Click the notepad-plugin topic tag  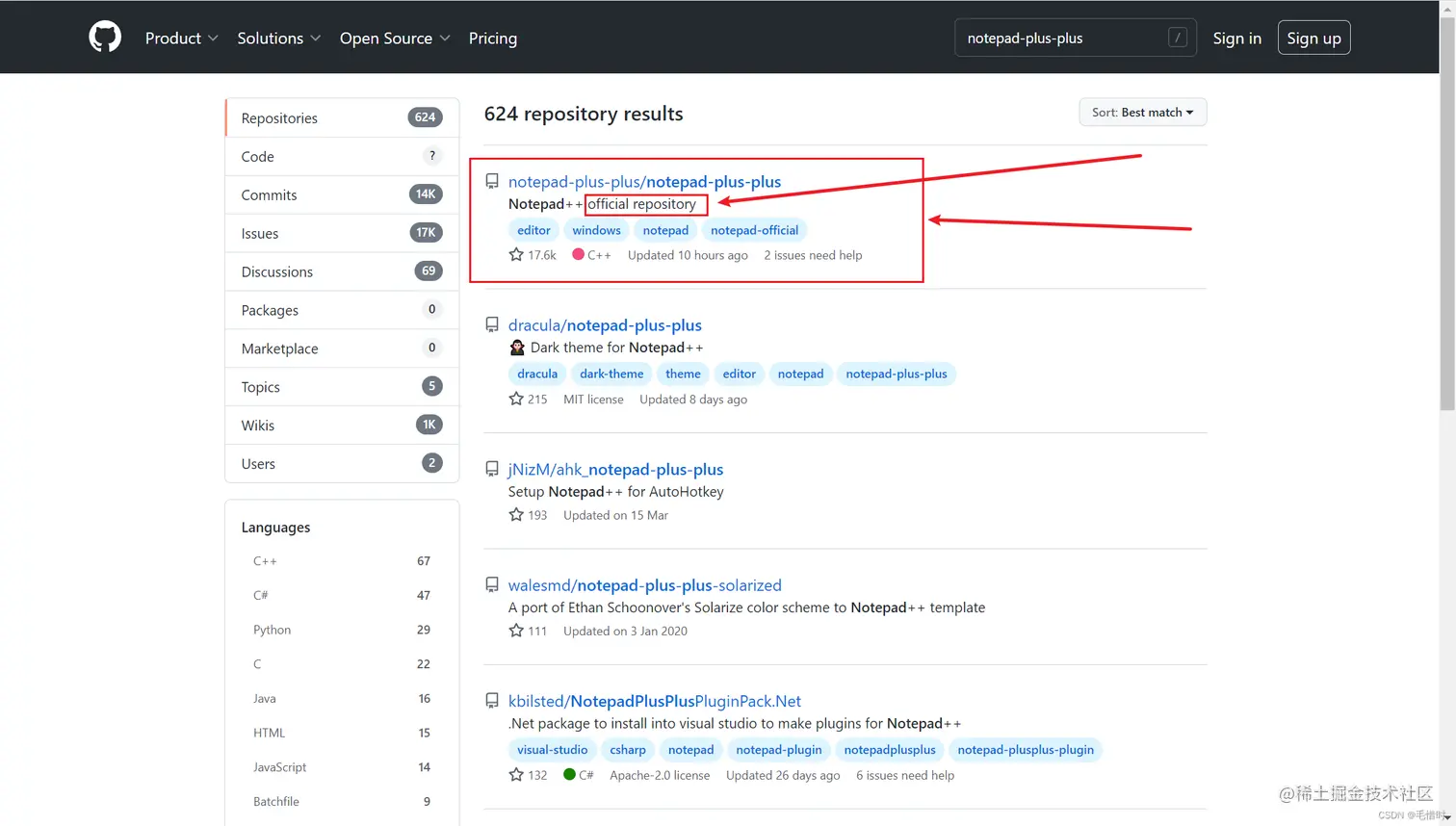point(779,750)
